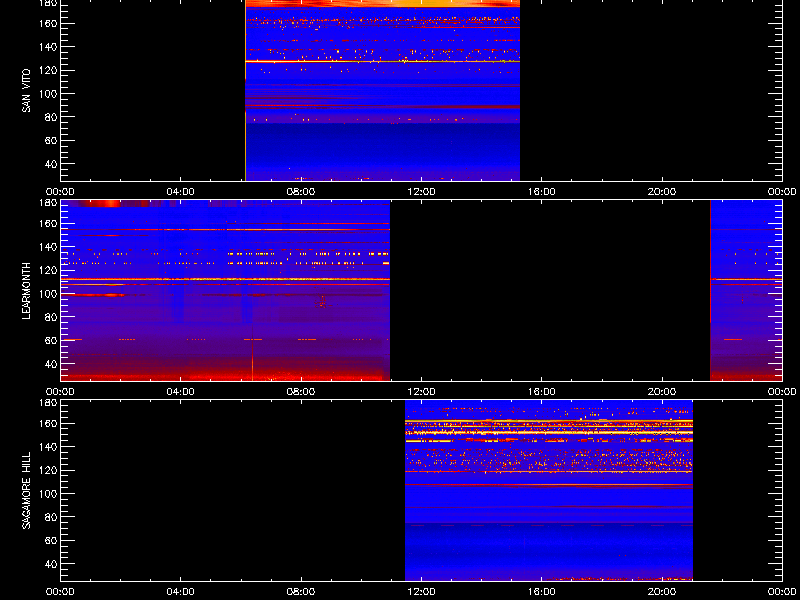
Task: Click the 80 label on Sagamore Hill axis
Action: click(51, 517)
